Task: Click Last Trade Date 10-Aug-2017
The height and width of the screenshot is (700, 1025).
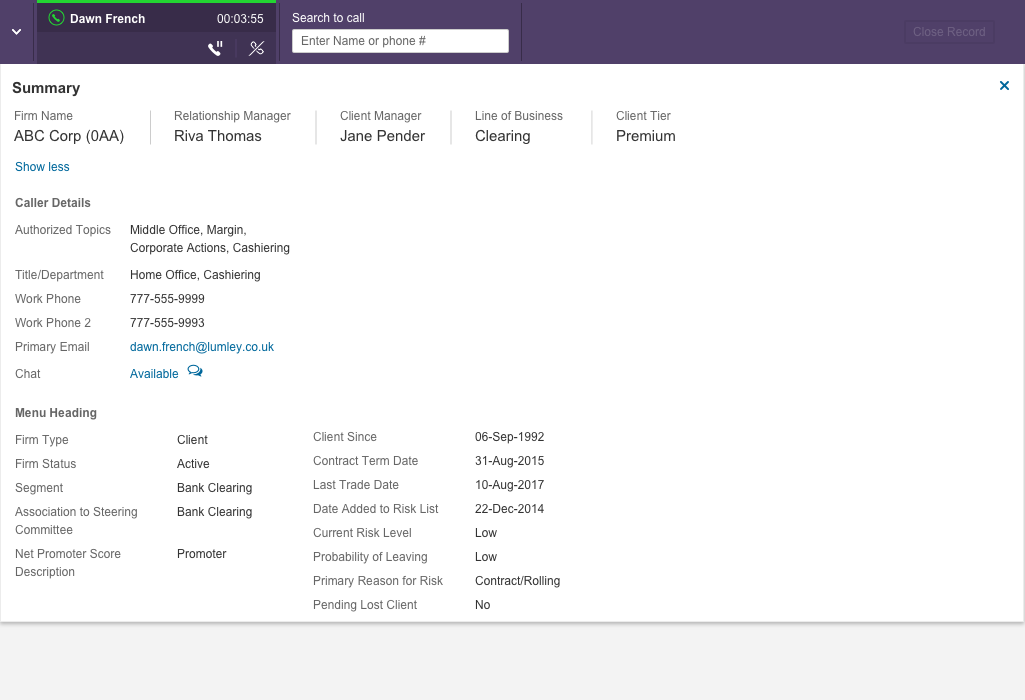Action: pyautogui.click(x=509, y=485)
